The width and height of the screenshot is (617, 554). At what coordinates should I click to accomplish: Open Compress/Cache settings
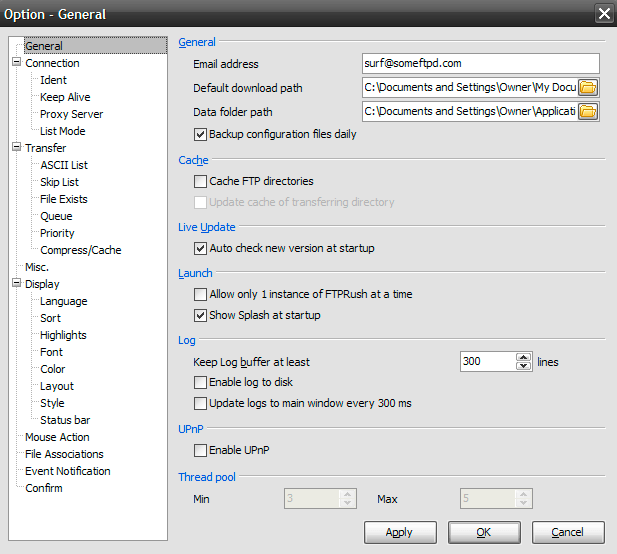tap(81, 250)
